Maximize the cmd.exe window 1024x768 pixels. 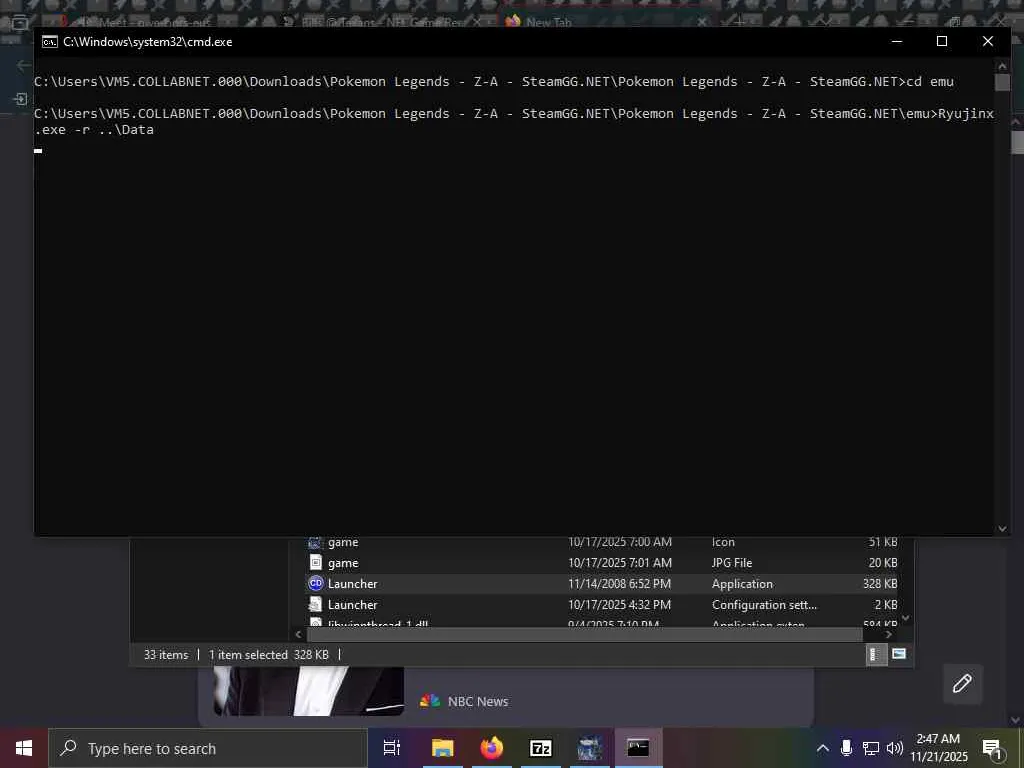942,41
